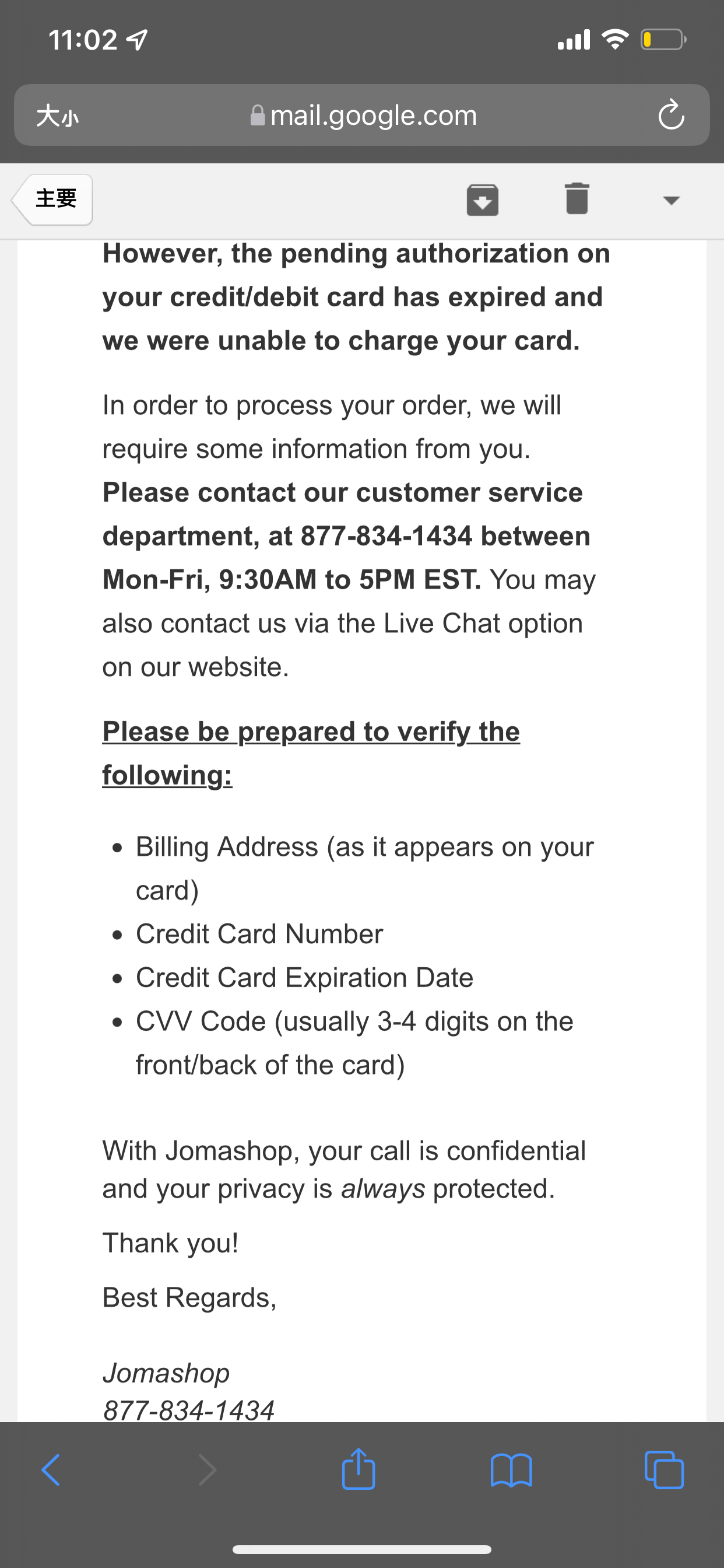724x1568 pixels.
Task: Tap the Wi-Fi status icon
Action: [x=615, y=40]
